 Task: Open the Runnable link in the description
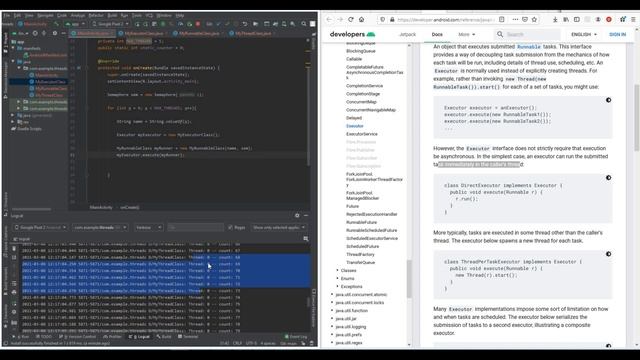tap(529, 47)
